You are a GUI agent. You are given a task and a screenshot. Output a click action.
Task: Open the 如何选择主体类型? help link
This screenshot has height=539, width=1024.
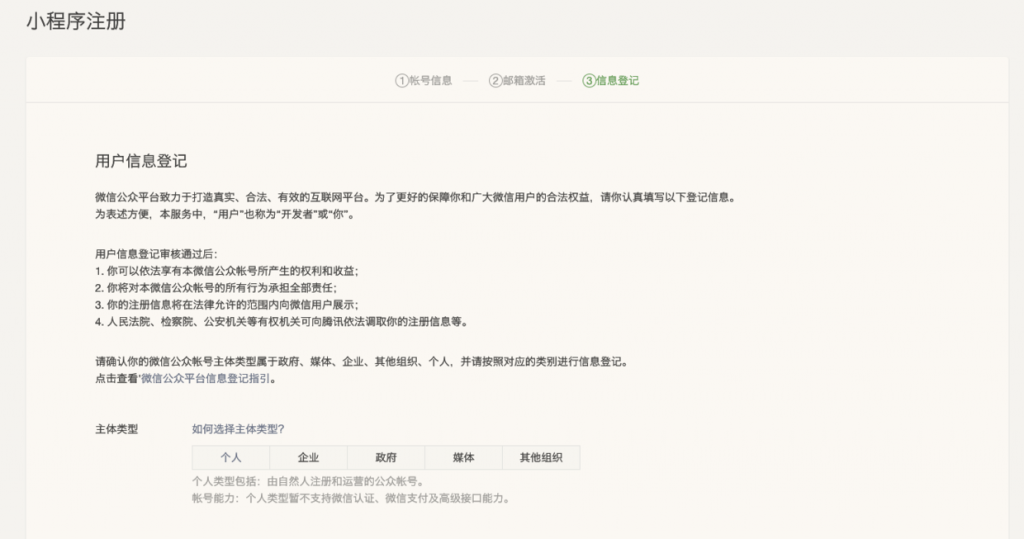[238, 429]
